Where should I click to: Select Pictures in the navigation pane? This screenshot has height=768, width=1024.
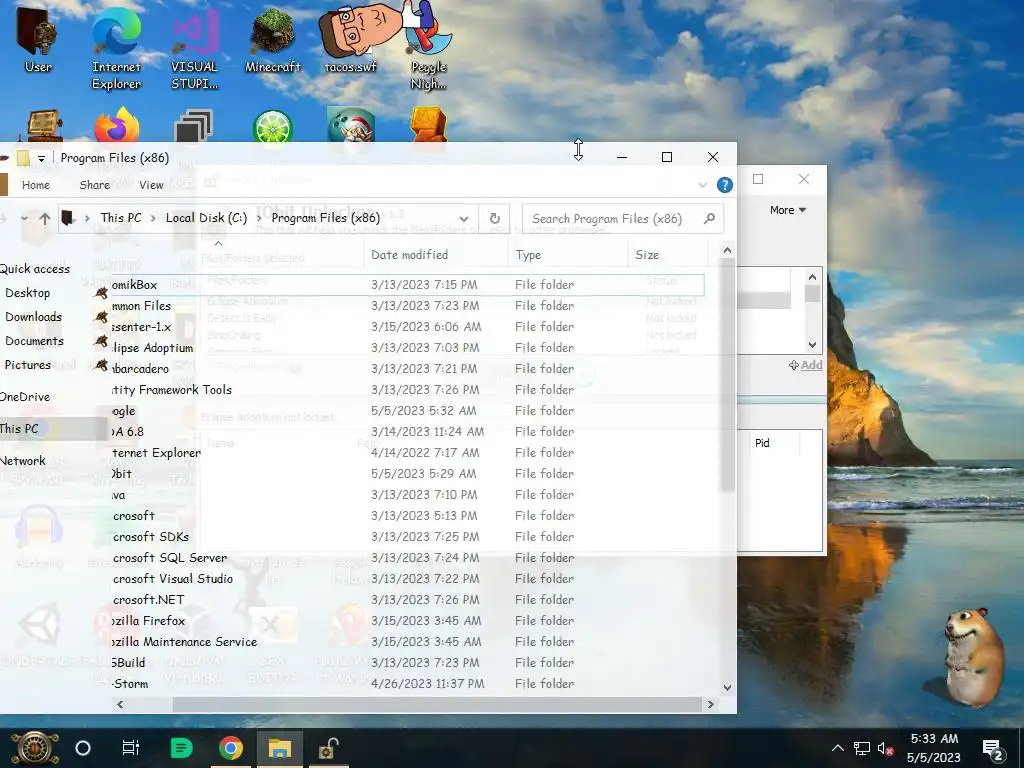pos(27,365)
